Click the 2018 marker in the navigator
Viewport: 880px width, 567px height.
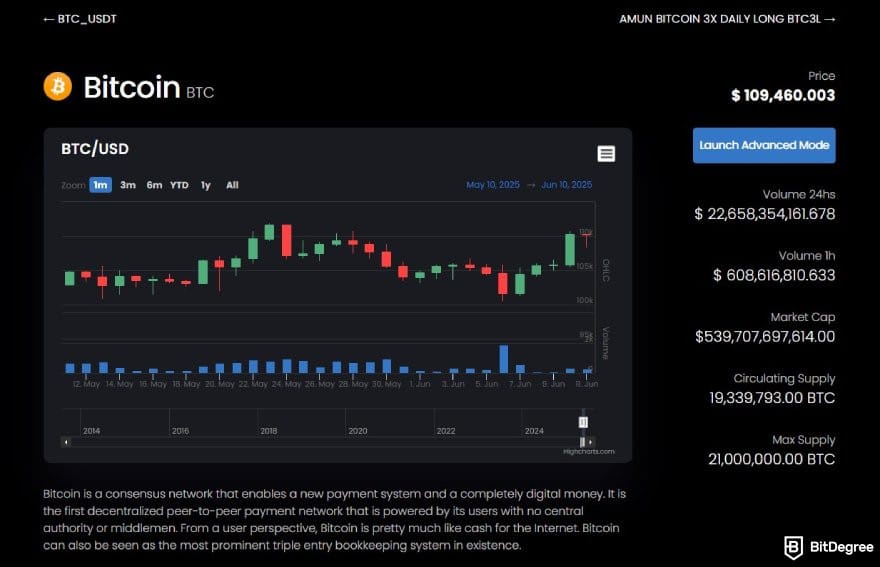(x=269, y=431)
